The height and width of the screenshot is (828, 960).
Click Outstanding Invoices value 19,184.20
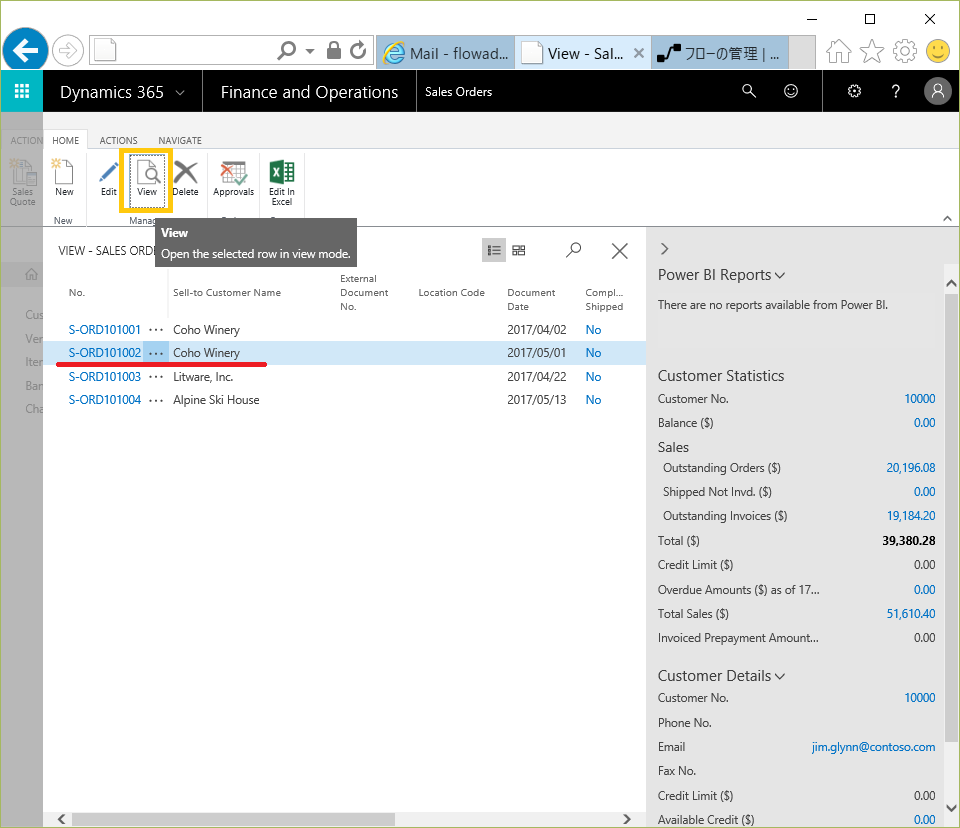tap(910, 516)
